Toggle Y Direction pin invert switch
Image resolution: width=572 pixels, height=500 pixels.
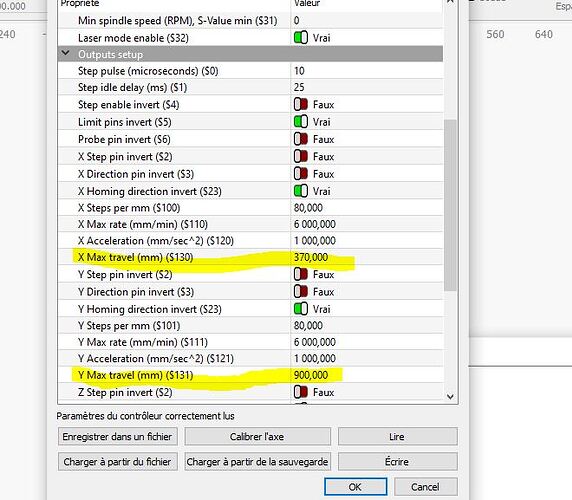pos(301,291)
